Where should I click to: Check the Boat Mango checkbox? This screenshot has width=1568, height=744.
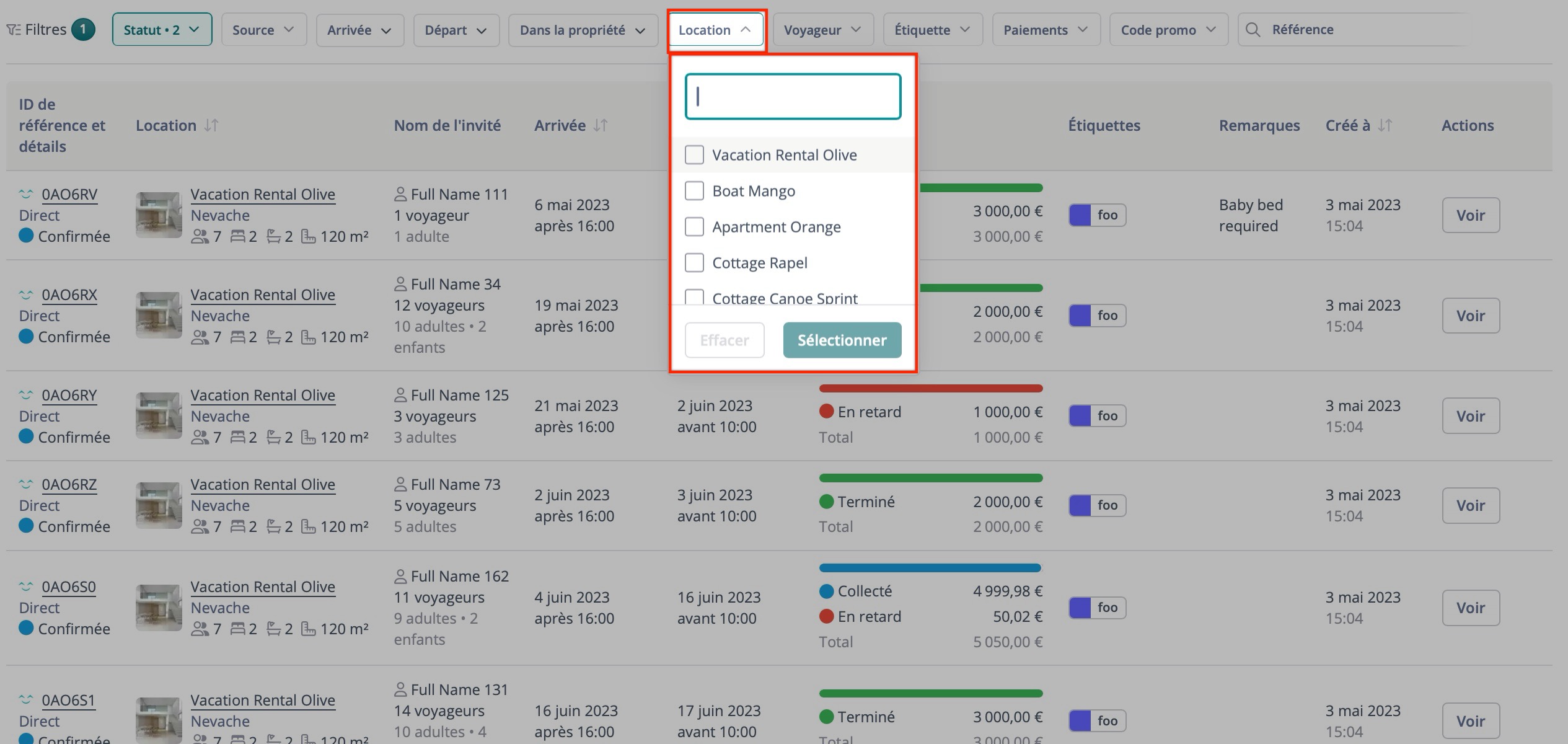point(694,190)
